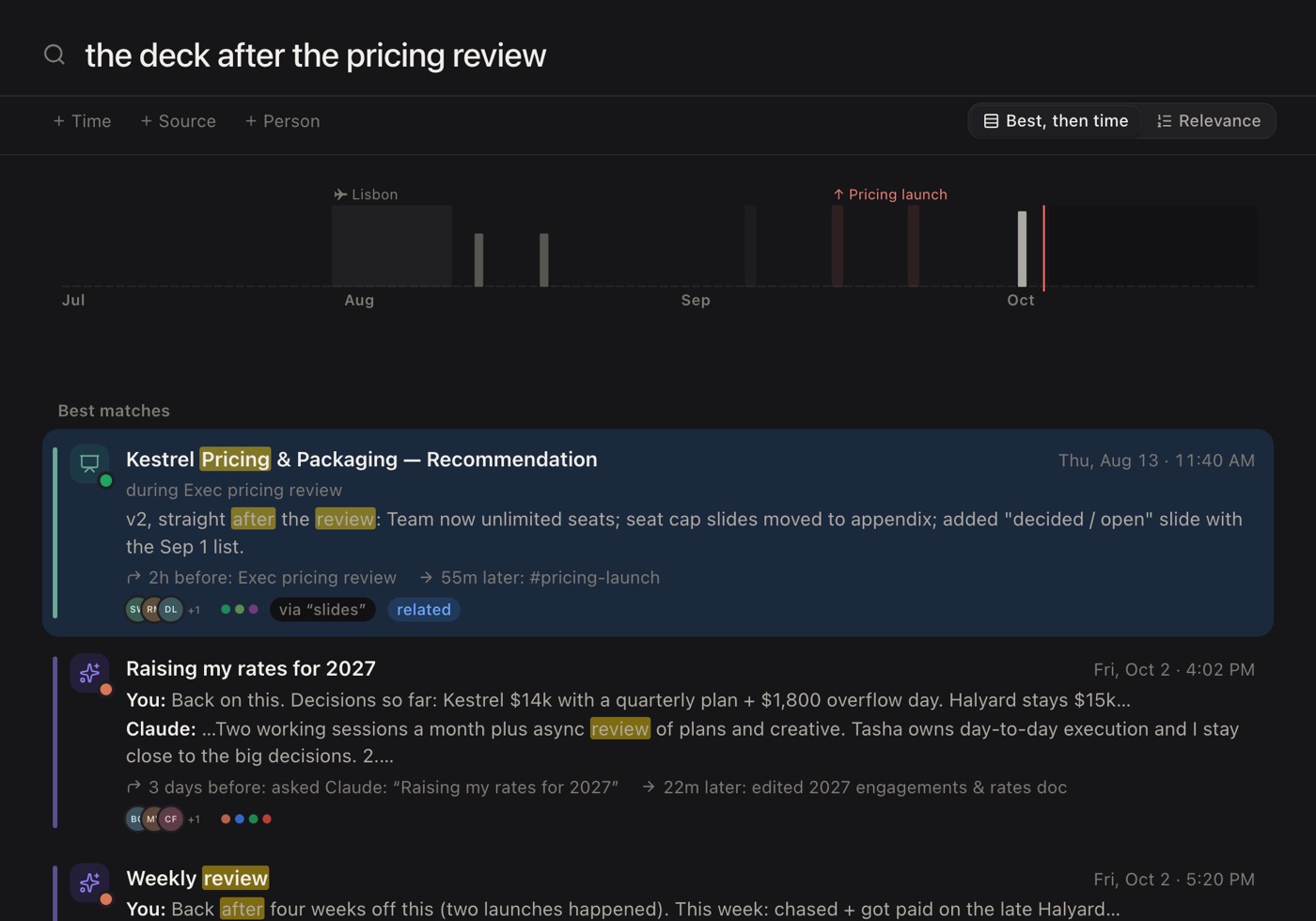1316x921 pixels.
Task: Click the 'related' tag
Action: click(x=424, y=610)
